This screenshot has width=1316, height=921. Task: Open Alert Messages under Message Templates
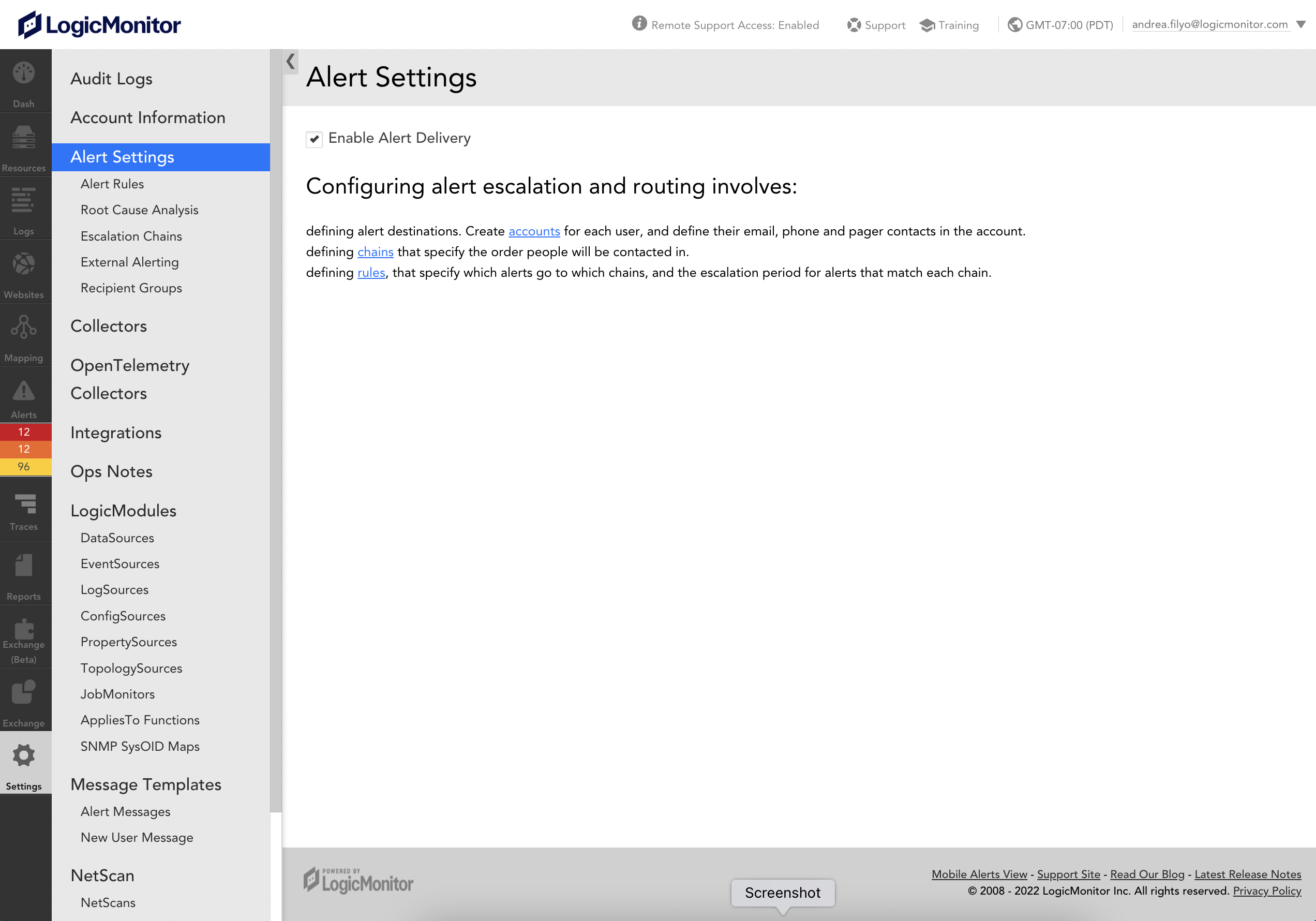pyautogui.click(x=126, y=811)
